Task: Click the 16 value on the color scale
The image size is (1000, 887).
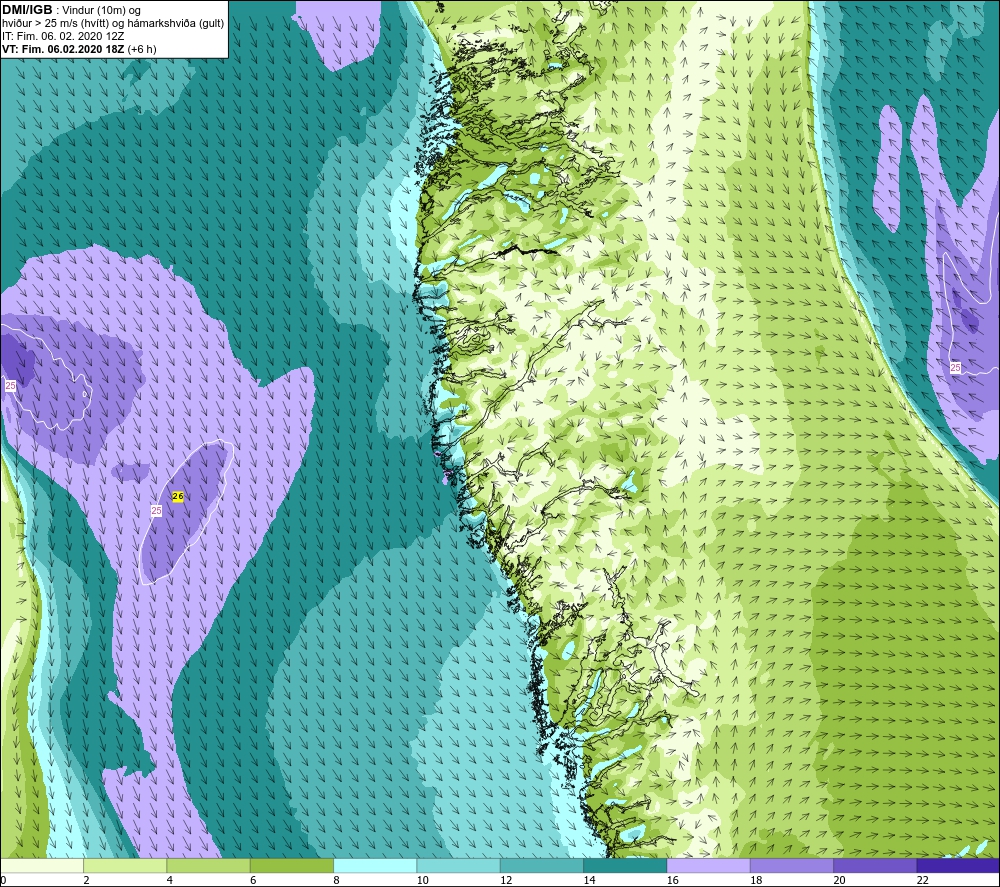Action: click(x=673, y=880)
